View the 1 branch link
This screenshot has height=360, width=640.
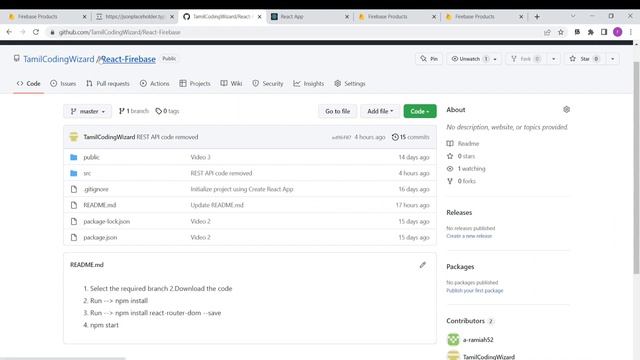coord(134,111)
